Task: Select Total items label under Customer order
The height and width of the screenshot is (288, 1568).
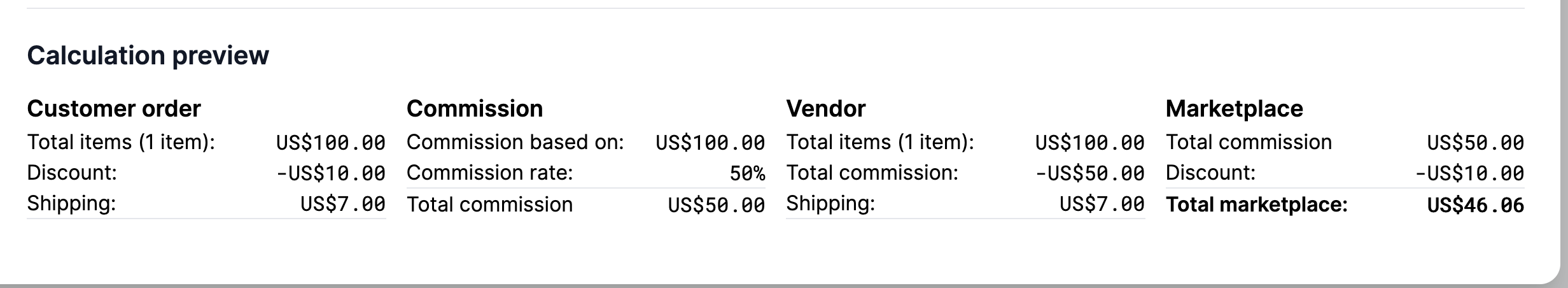Action: click(121, 142)
